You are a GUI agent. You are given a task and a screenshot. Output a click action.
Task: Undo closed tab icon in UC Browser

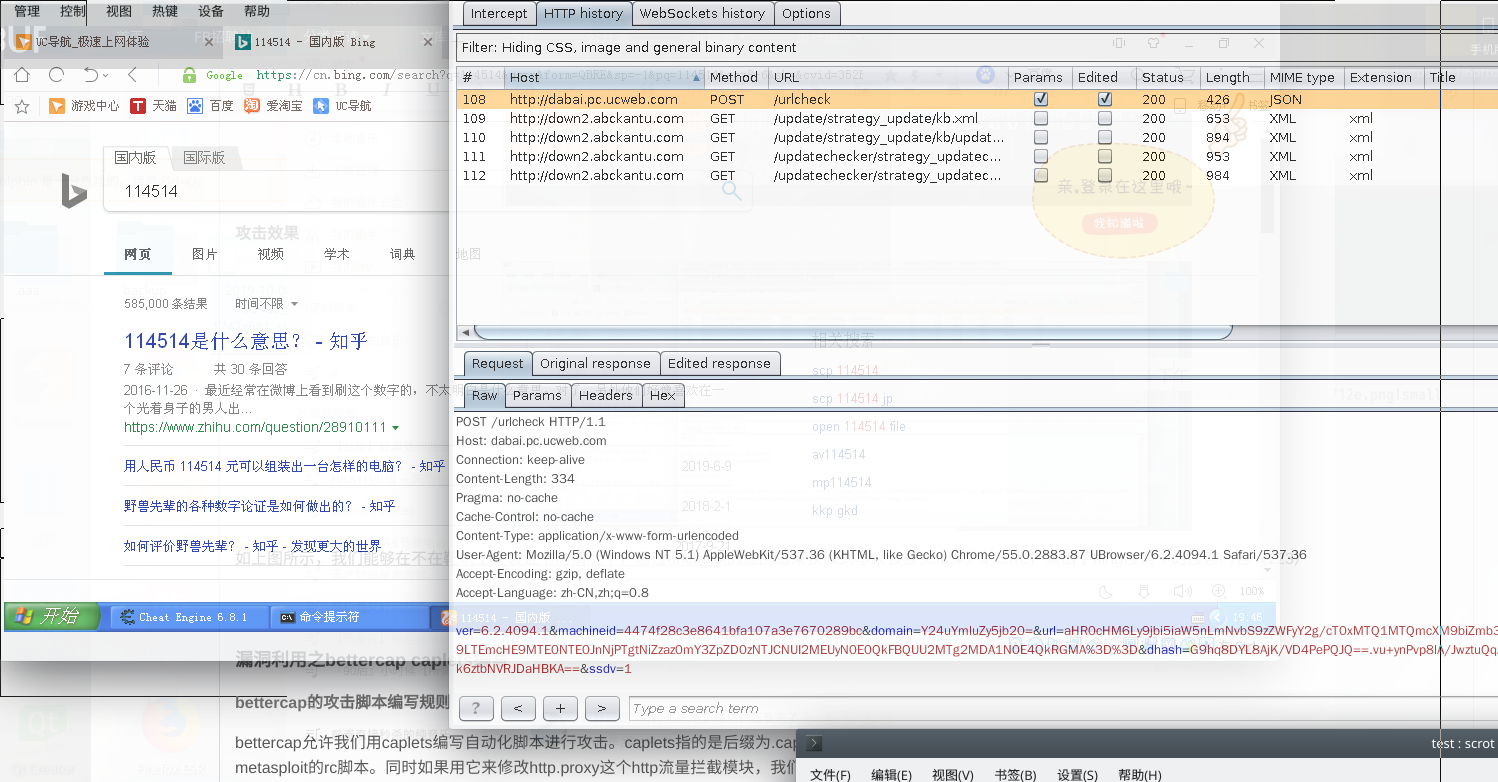(x=91, y=75)
